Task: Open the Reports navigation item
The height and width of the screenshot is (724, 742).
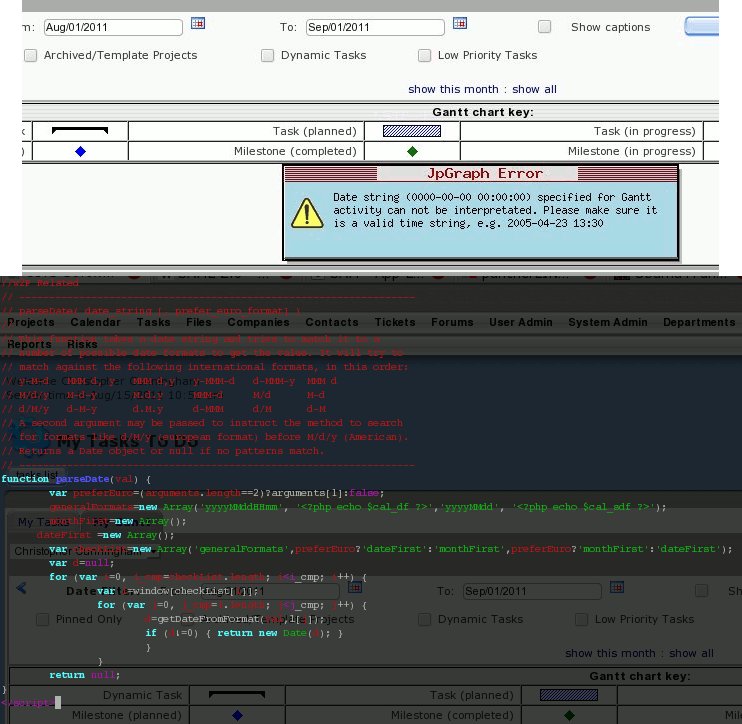Action: pos(29,344)
